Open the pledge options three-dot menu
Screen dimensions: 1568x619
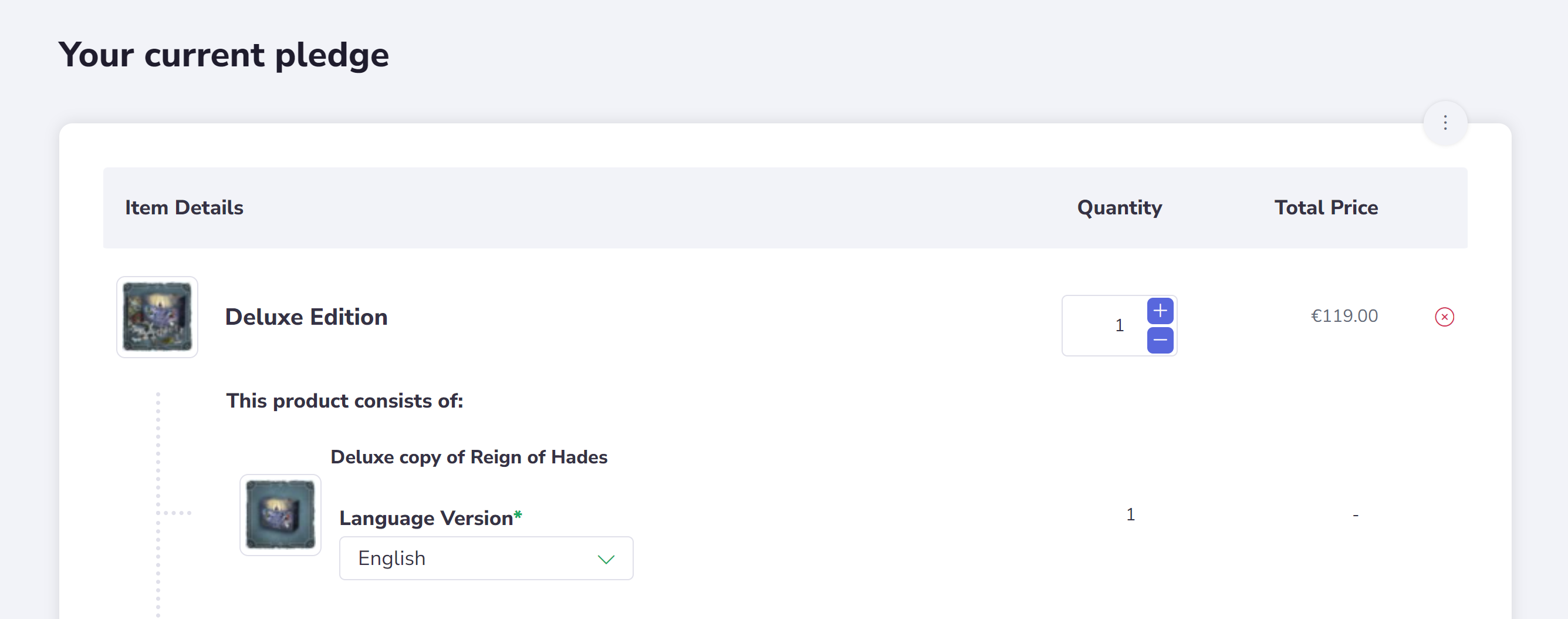pos(1445,123)
